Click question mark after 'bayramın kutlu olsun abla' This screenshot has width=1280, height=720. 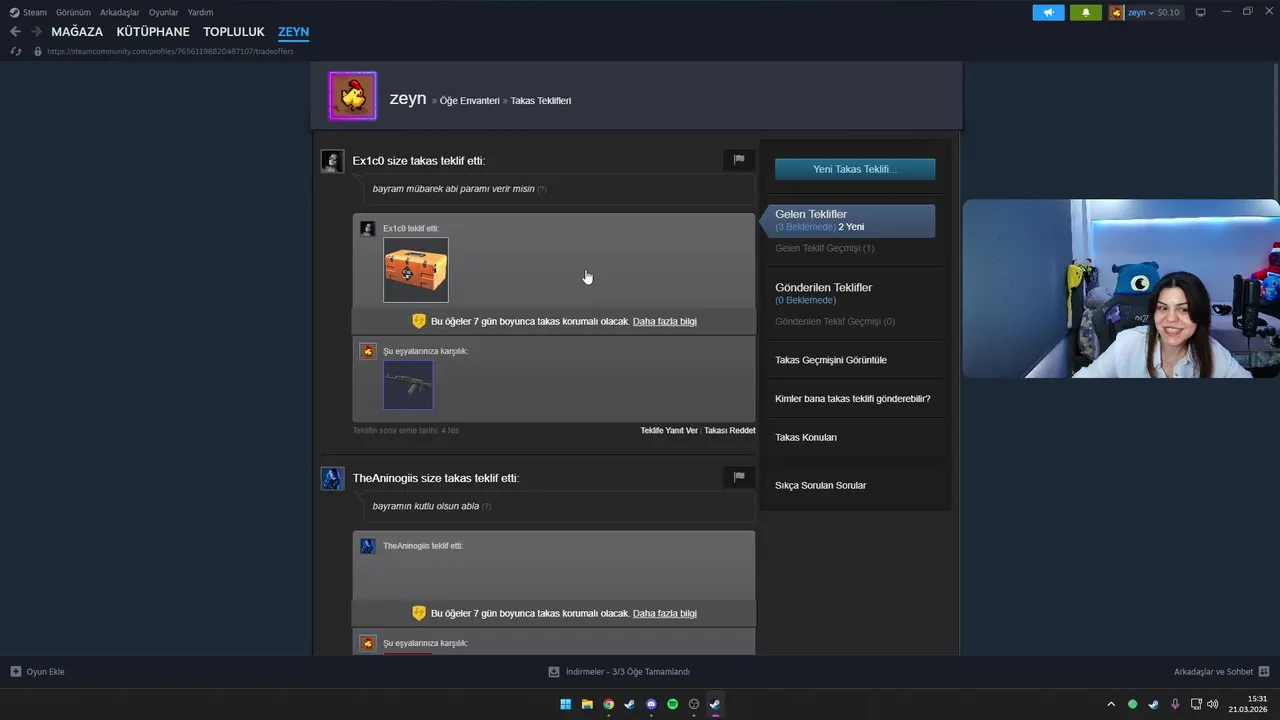487,506
